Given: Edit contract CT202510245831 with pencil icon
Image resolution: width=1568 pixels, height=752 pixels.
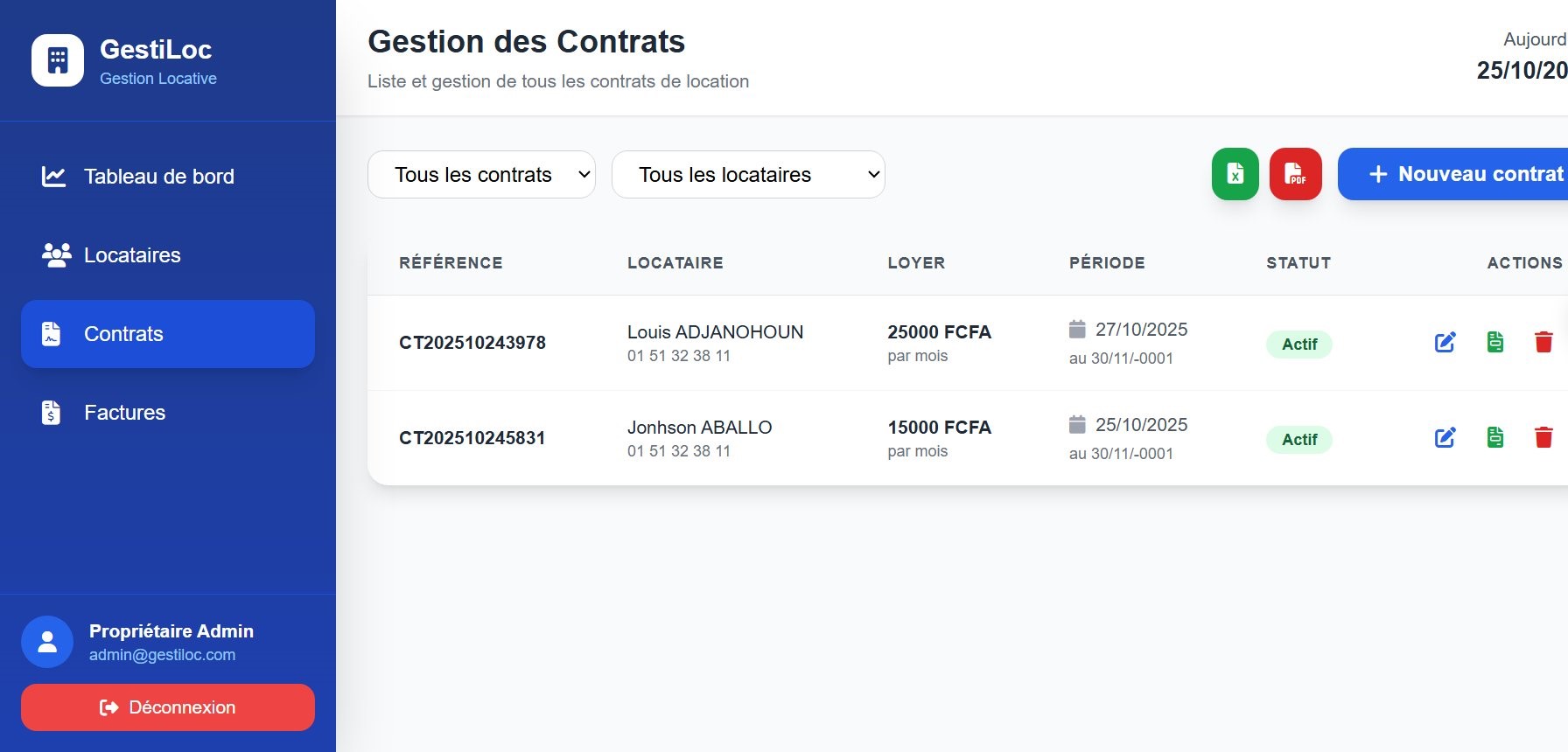Looking at the screenshot, I should pyautogui.click(x=1445, y=437).
